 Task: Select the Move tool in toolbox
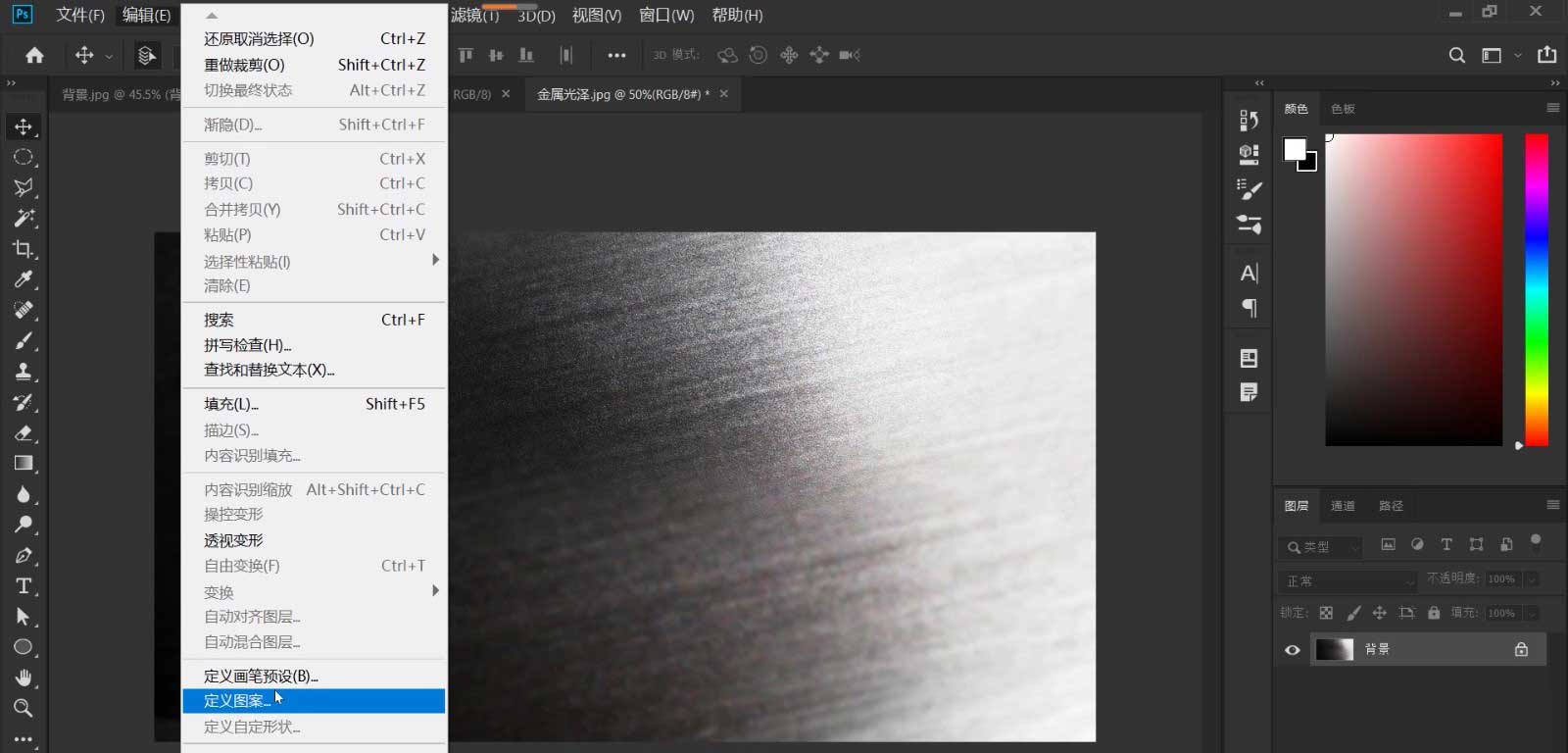24,126
